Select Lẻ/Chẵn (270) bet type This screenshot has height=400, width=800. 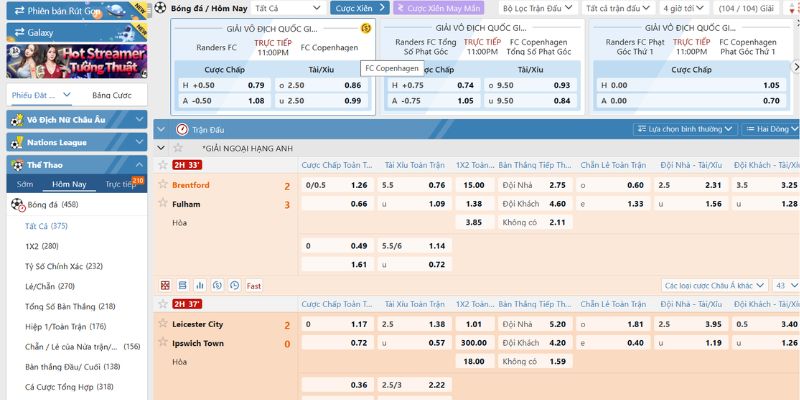tap(50, 286)
